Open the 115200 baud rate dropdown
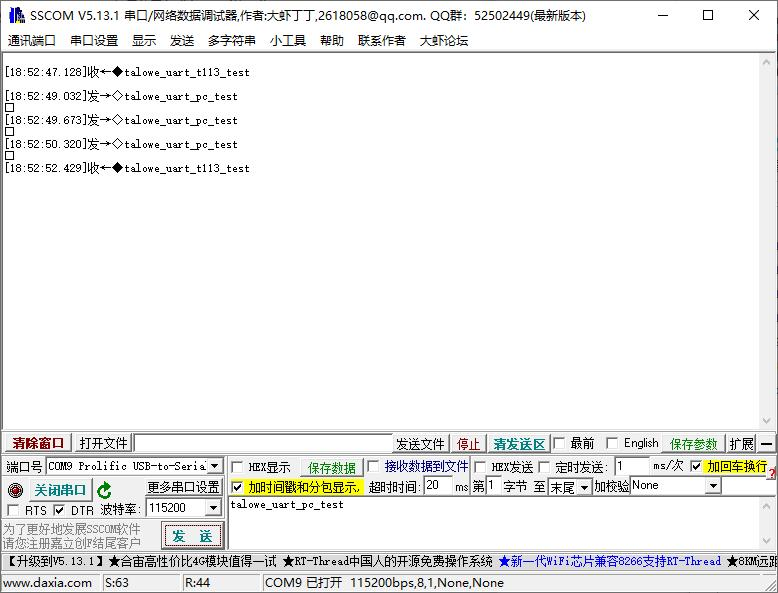 pos(213,508)
